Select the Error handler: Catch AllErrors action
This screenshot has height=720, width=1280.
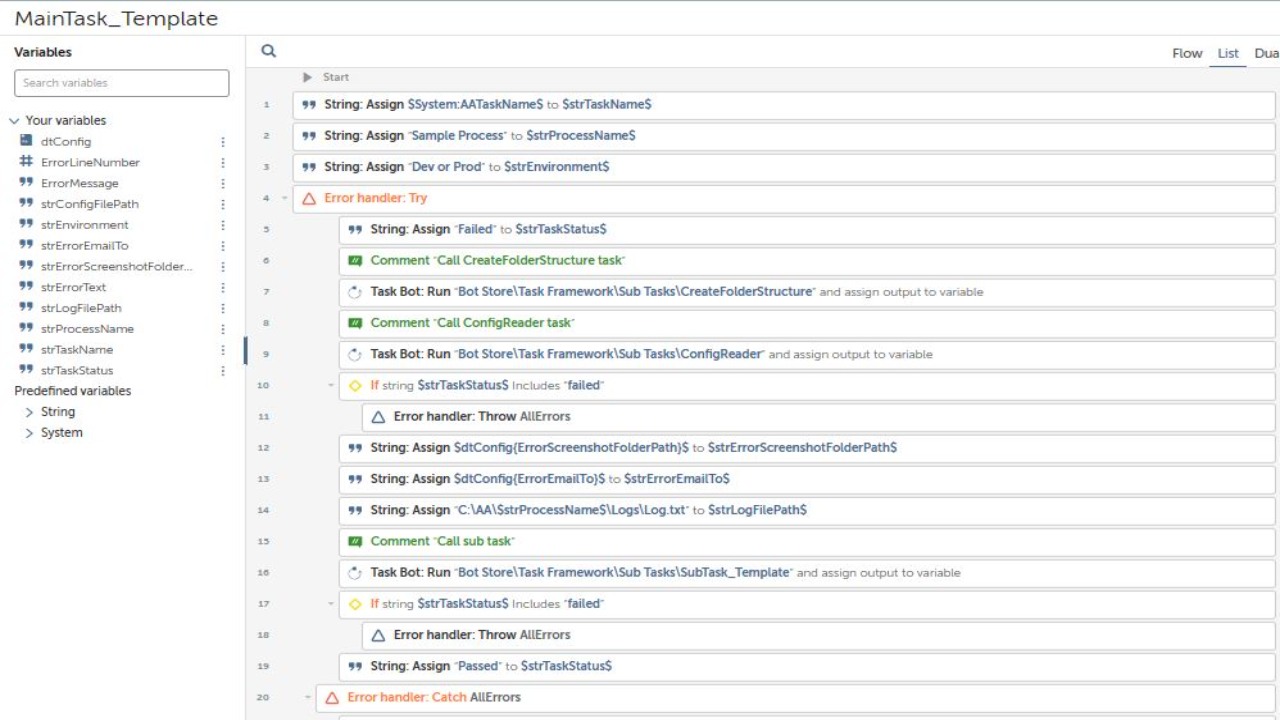point(434,697)
